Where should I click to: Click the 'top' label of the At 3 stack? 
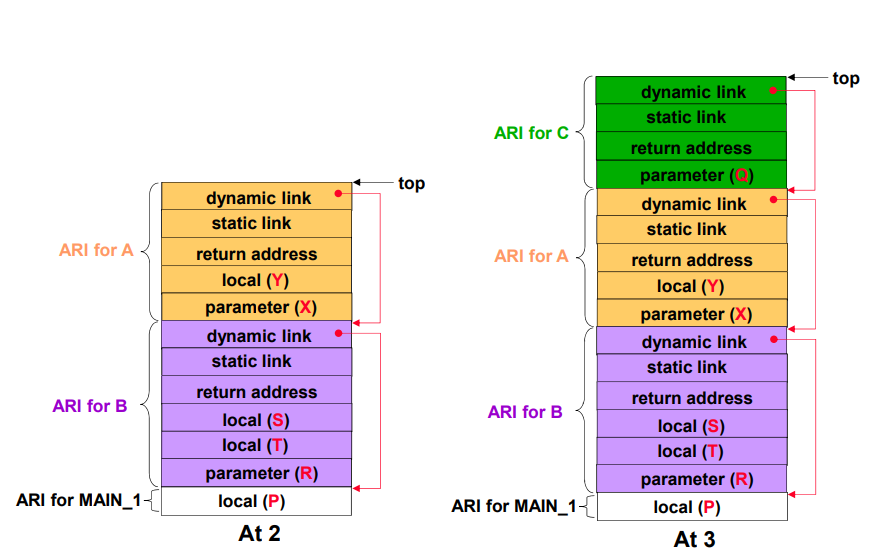pos(846,79)
